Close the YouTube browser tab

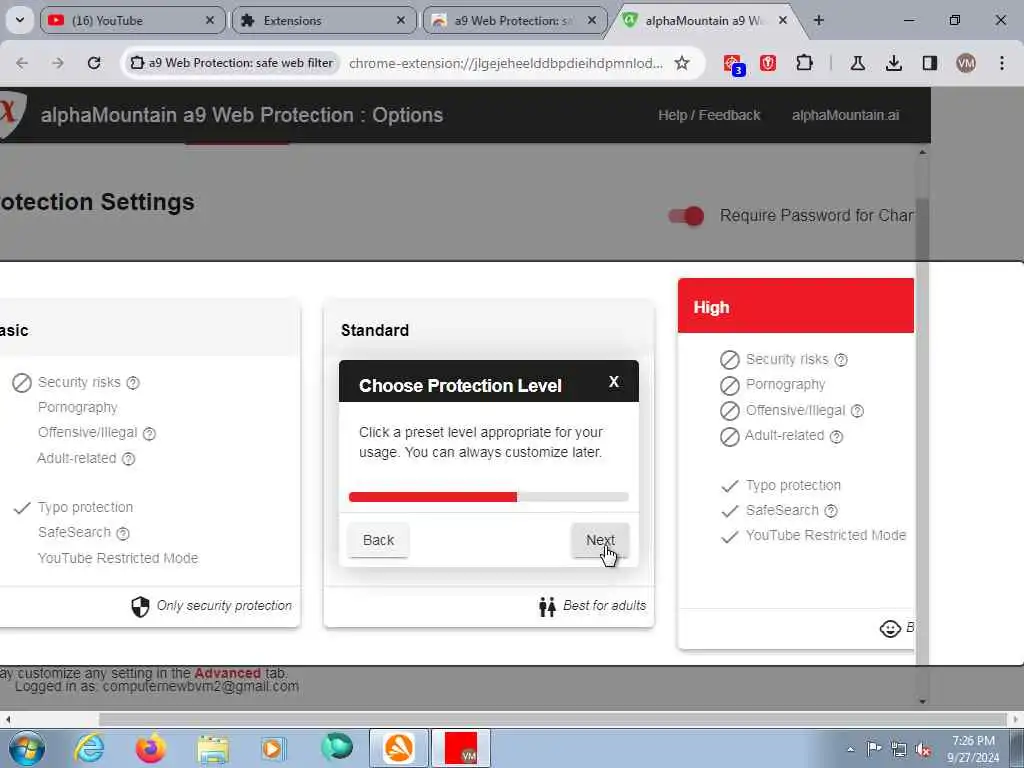click(210, 21)
